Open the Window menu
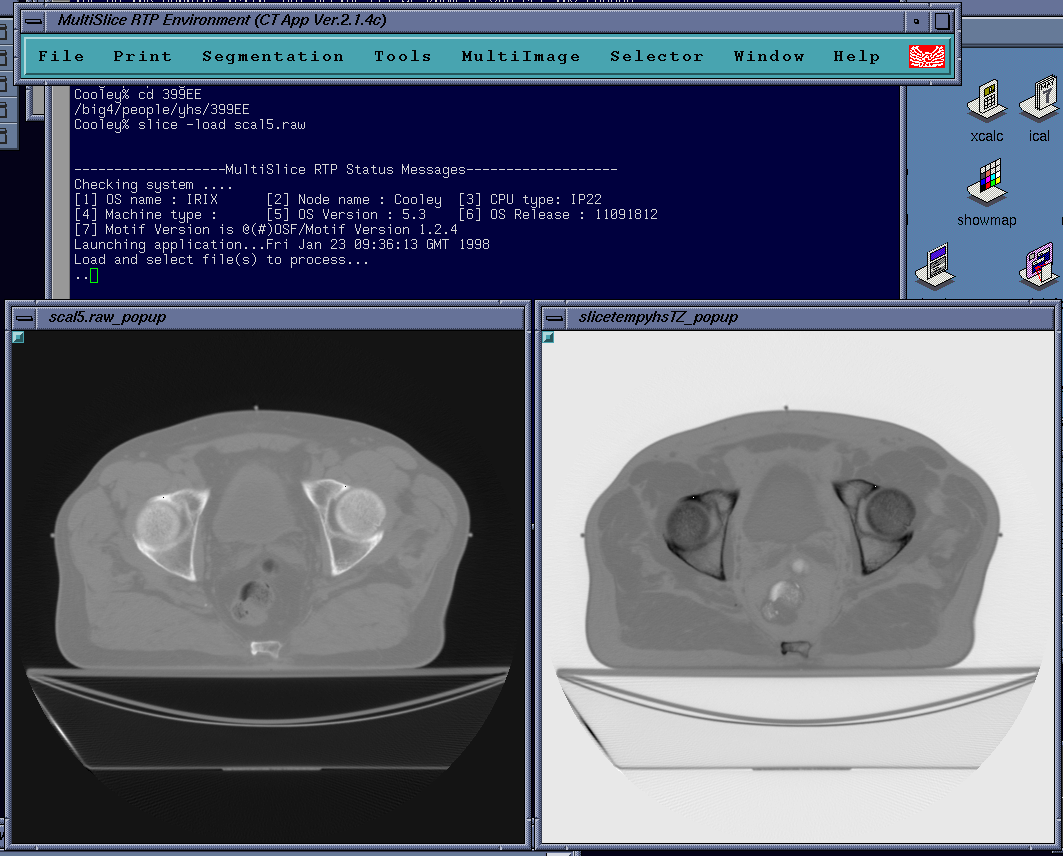 769,56
